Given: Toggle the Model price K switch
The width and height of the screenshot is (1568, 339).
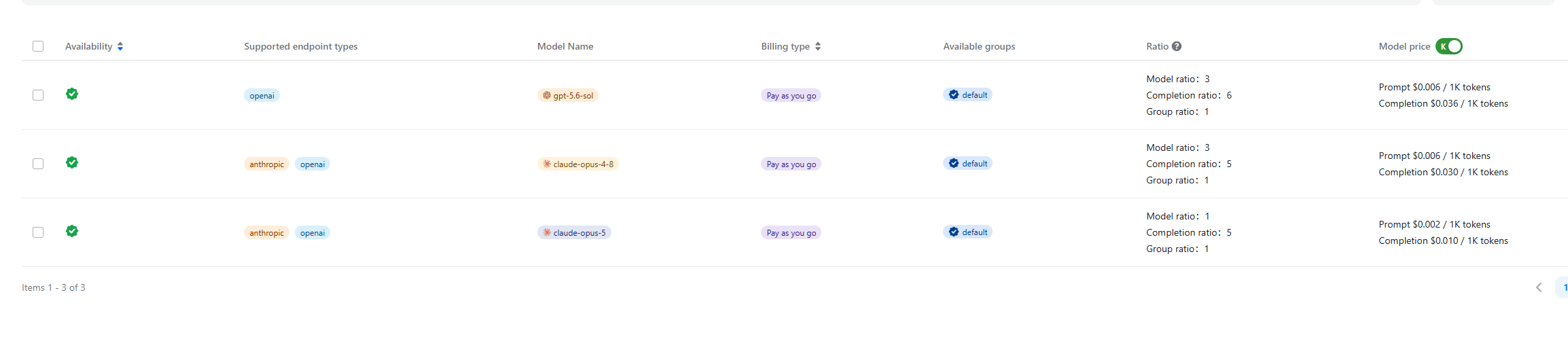Looking at the screenshot, I should click(1448, 46).
